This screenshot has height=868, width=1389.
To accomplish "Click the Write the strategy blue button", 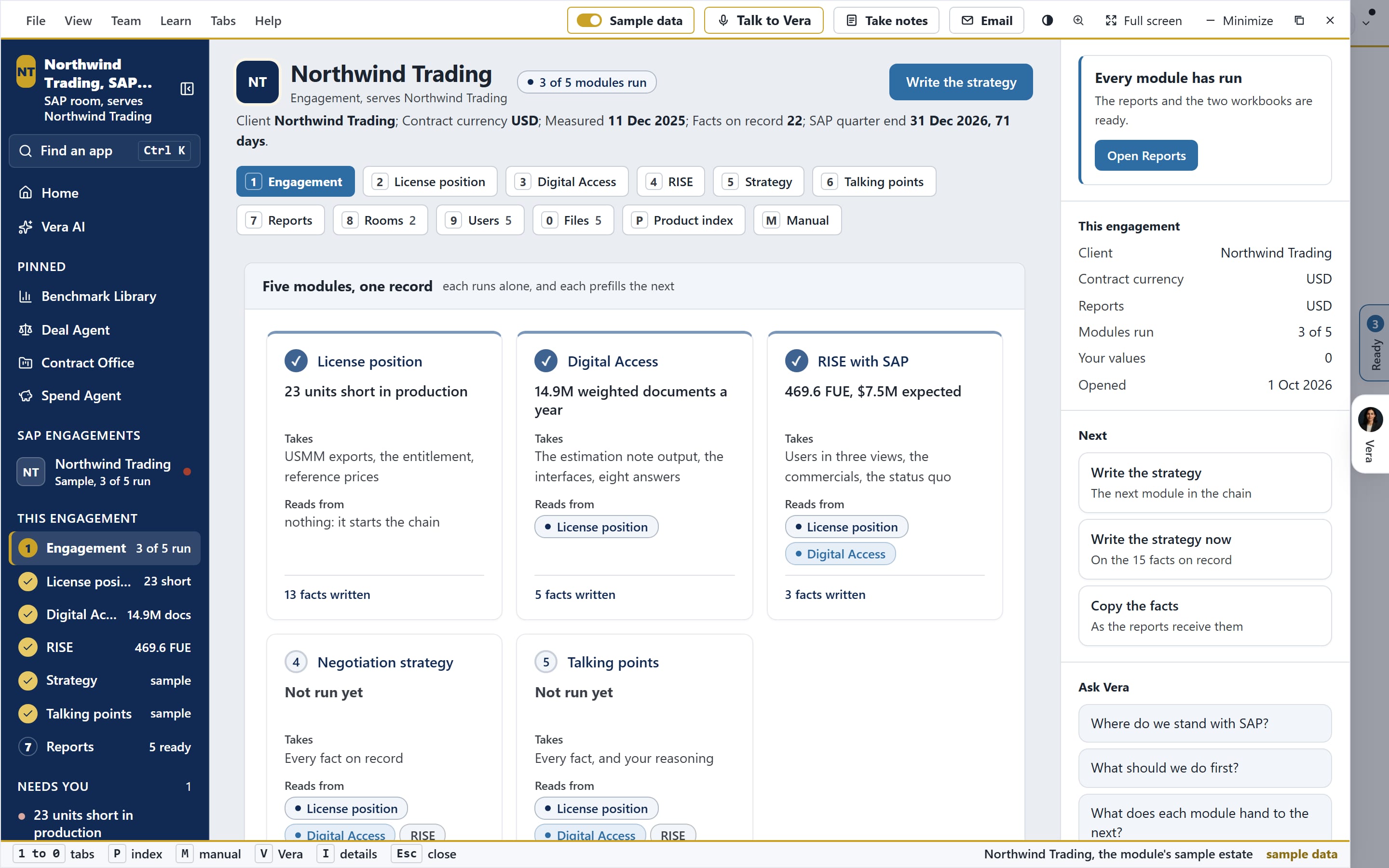I will click(961, 82).
